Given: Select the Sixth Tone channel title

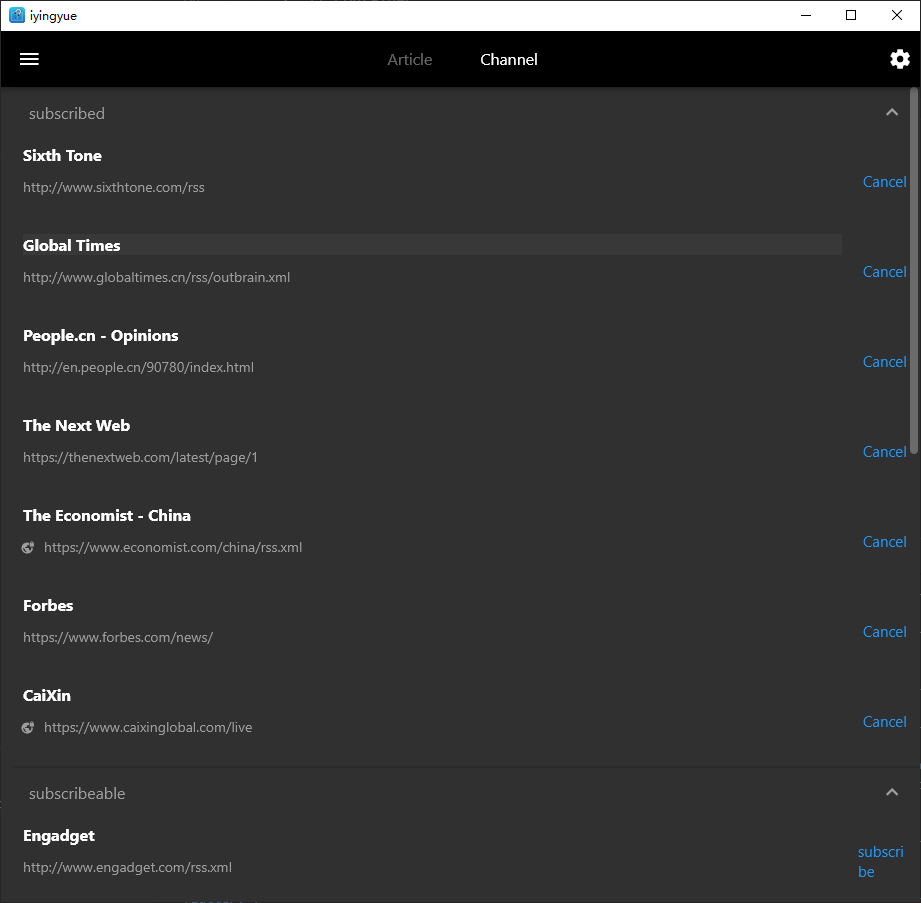Looking at the screenshot, I should coord(62,156).
